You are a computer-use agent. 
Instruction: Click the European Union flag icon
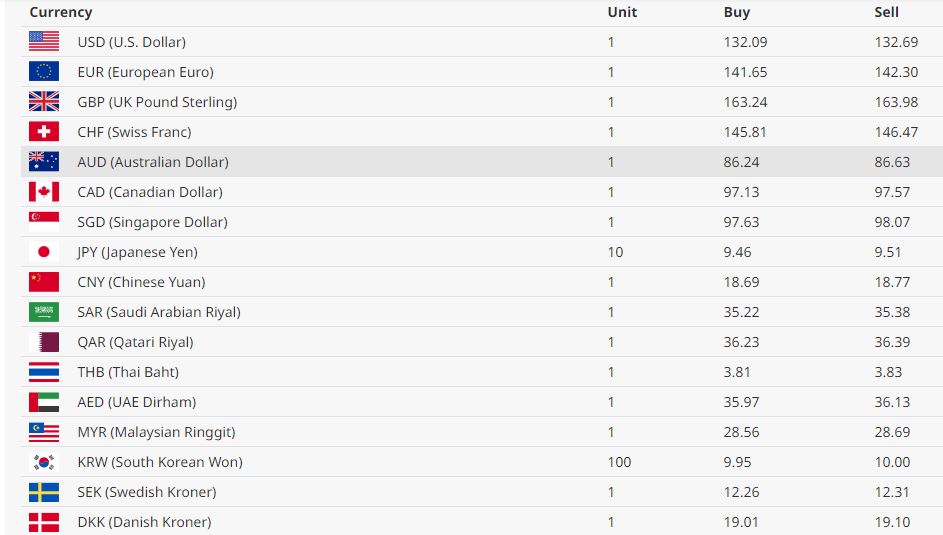tap(44, 72)
